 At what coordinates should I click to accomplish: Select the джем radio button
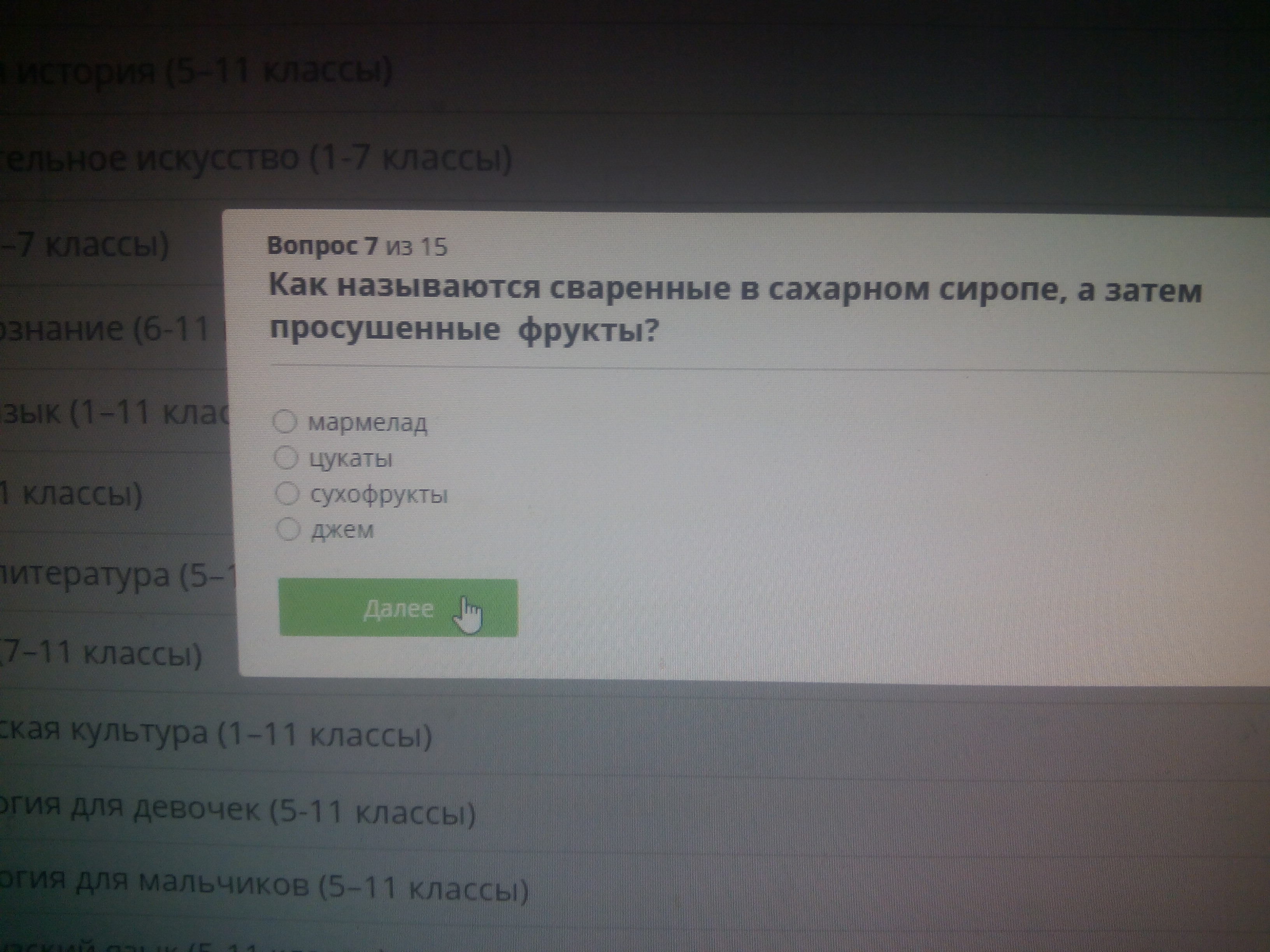point(288,529)
